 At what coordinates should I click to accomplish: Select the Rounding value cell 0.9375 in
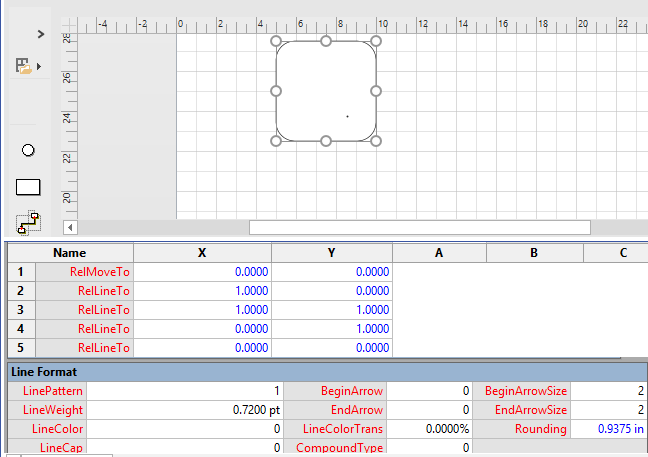pyautogui.click(x=609, y=429)
